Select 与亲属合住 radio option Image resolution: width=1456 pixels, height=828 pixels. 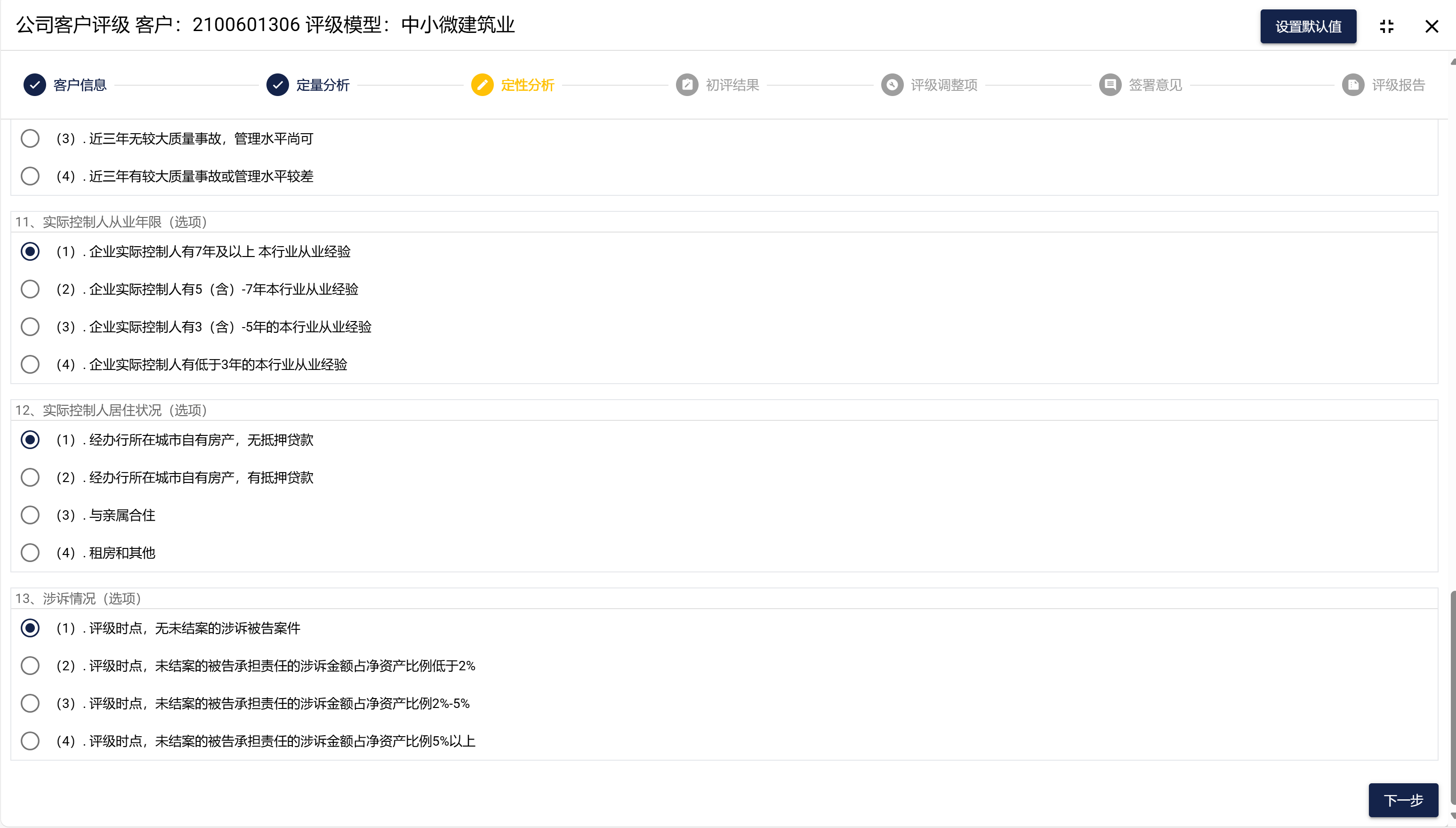pos(30,515)
